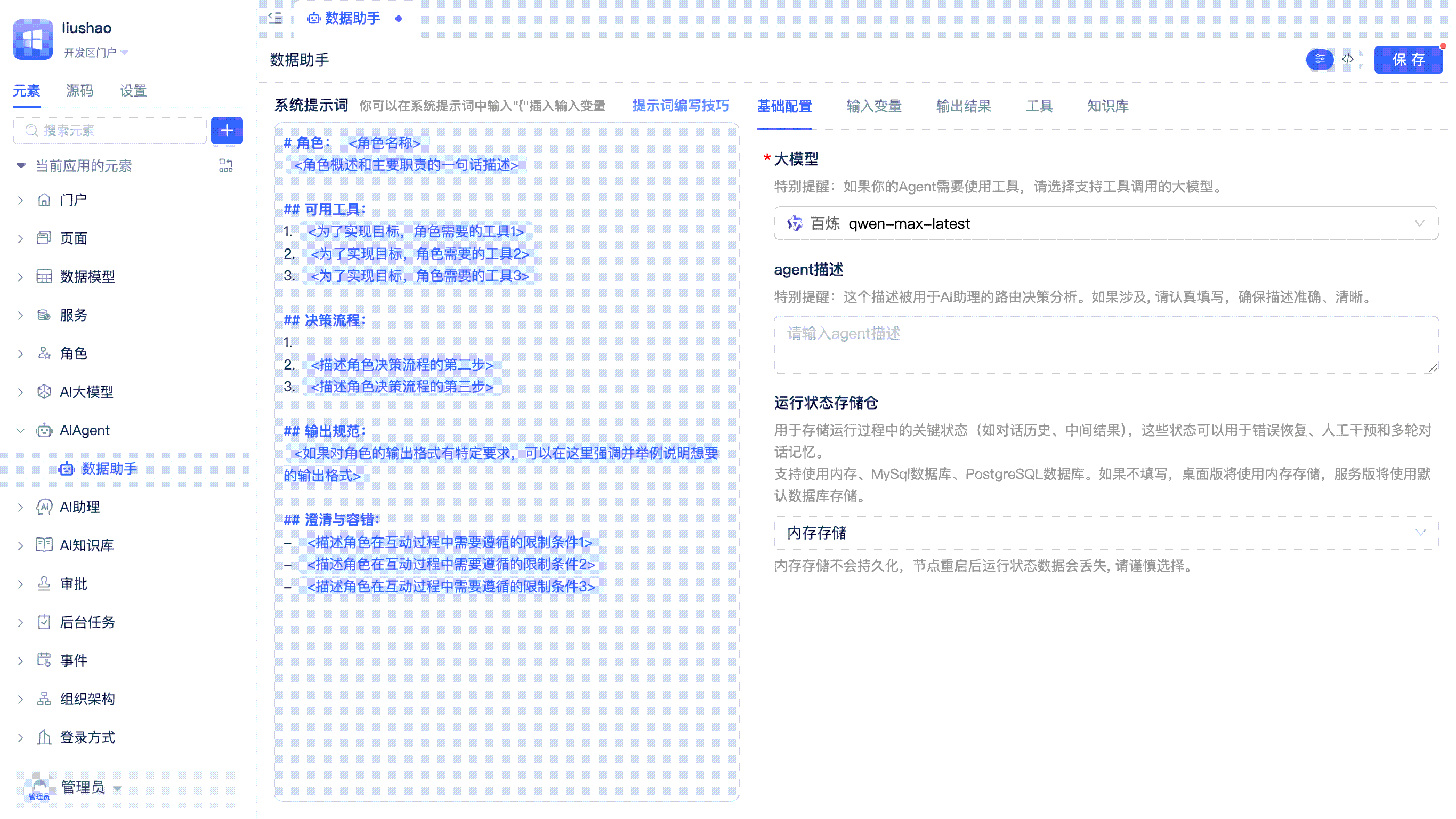Image resolution: width=1456 pixels, height=819 pixels.
Task: Collapse 当前应用的元素 section triangle
Action: click(x=21, y=166)
